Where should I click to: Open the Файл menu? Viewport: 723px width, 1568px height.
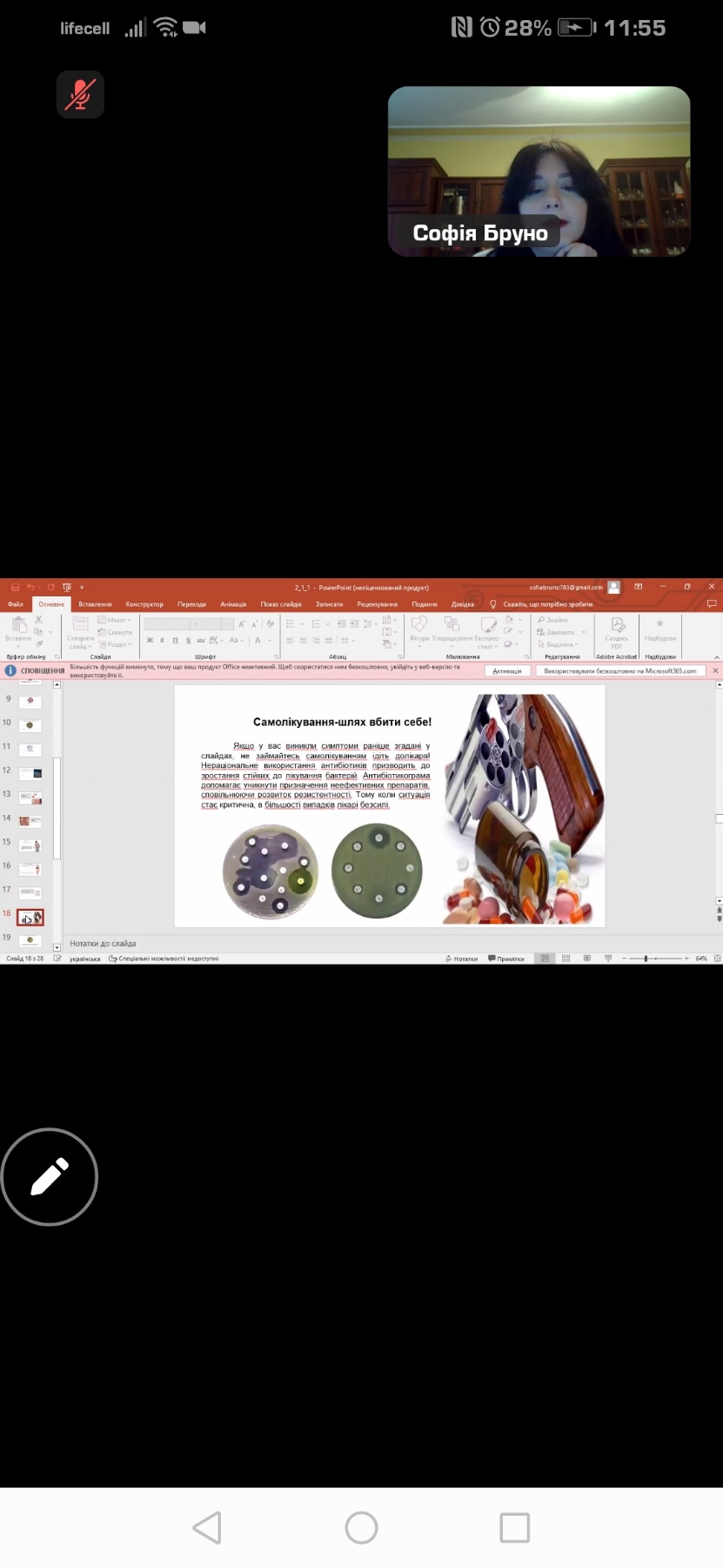pos(16,603)
